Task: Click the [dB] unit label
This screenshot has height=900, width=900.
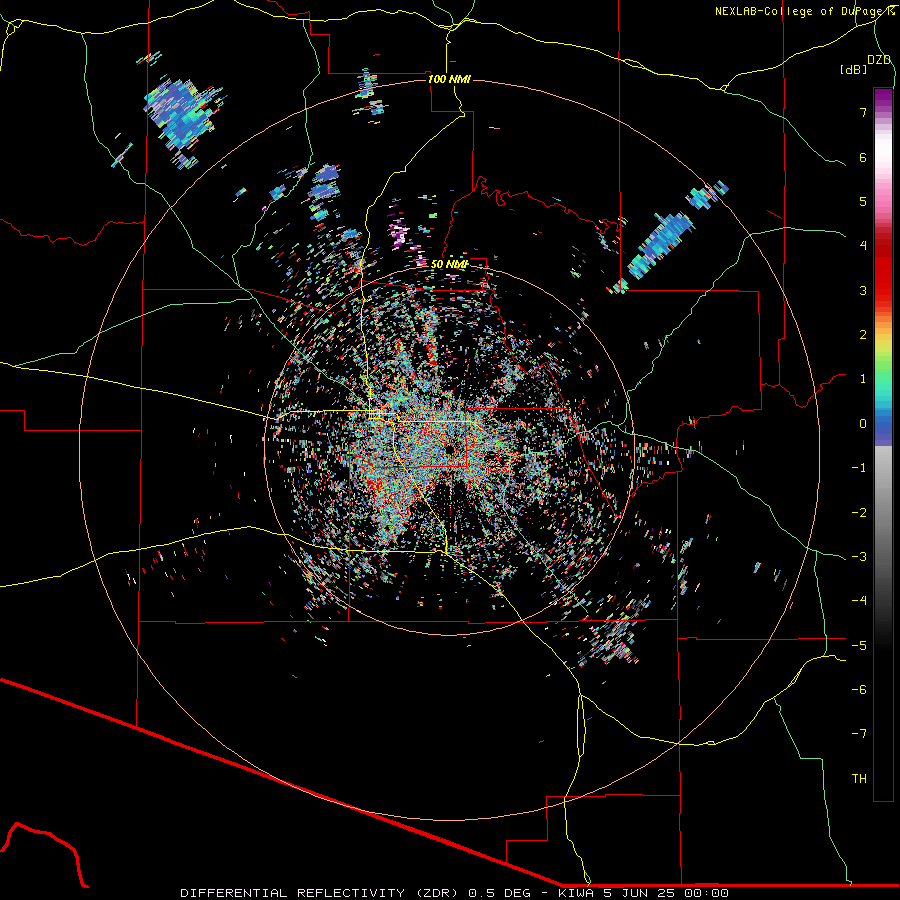Action: click(x=854, y=69)
